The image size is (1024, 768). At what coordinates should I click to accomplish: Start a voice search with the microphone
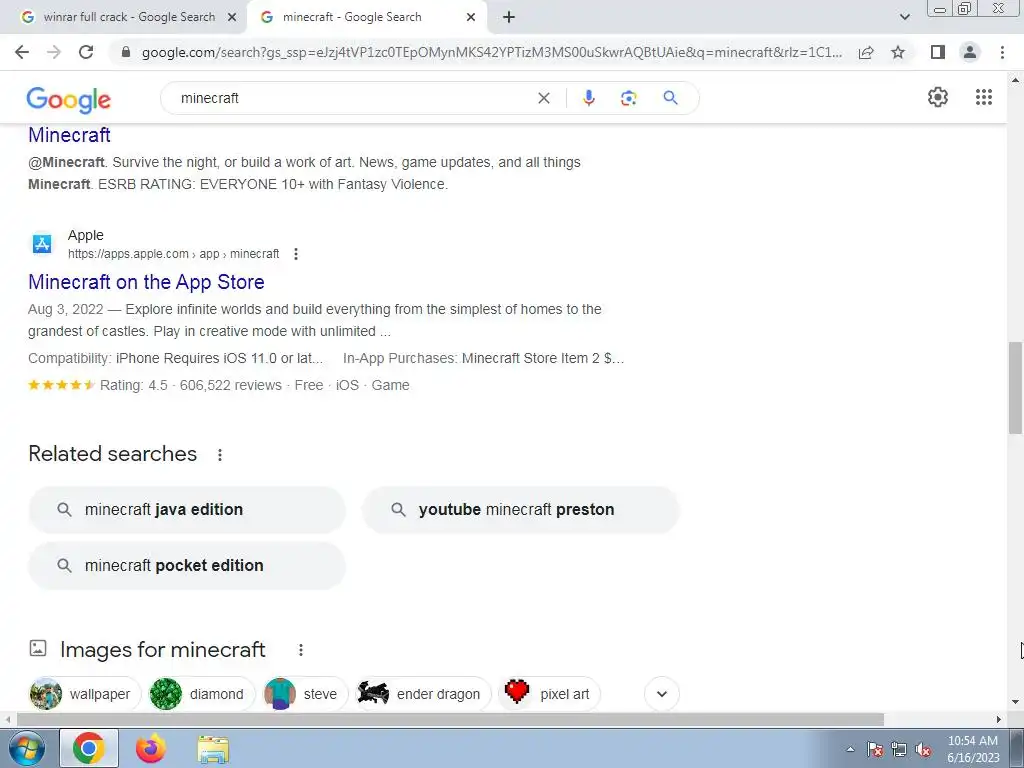pyautogui.click(x=588, y=98)
